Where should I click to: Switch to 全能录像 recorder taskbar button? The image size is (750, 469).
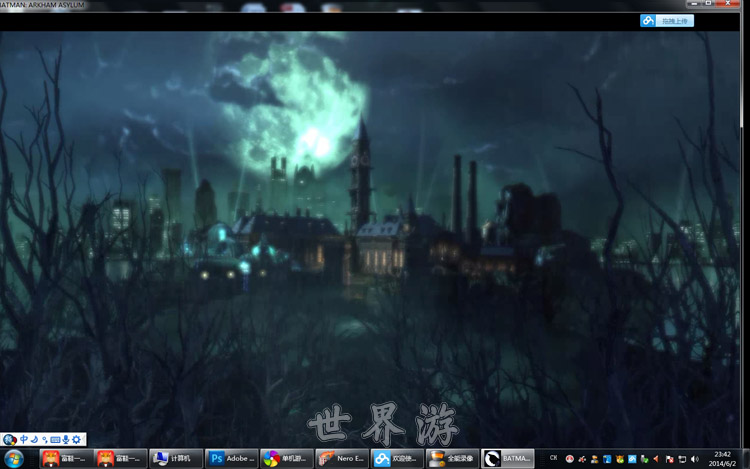tap(452, 458)
